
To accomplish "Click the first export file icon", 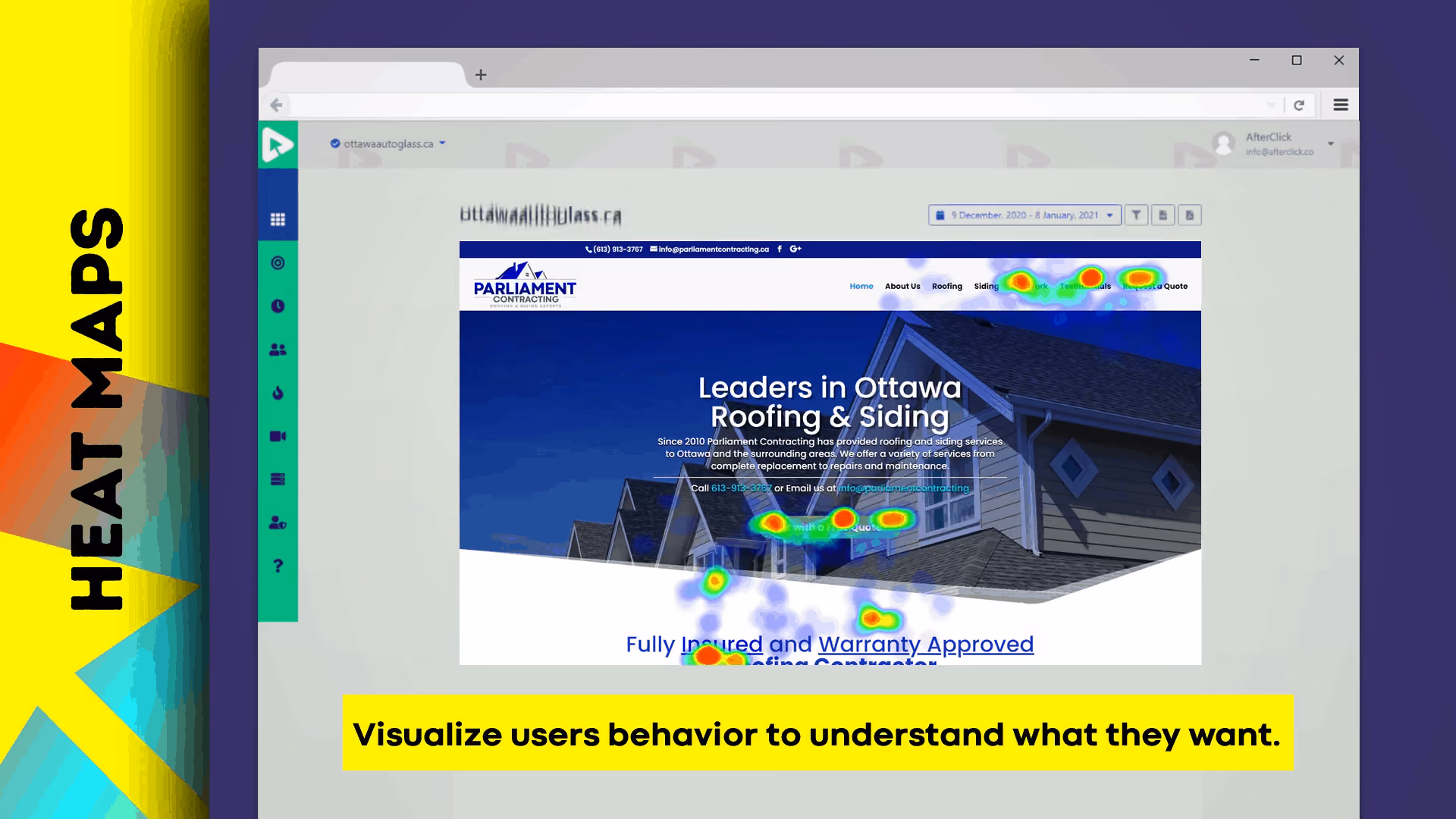I will pyautogui.click(x=1163, y=215).
